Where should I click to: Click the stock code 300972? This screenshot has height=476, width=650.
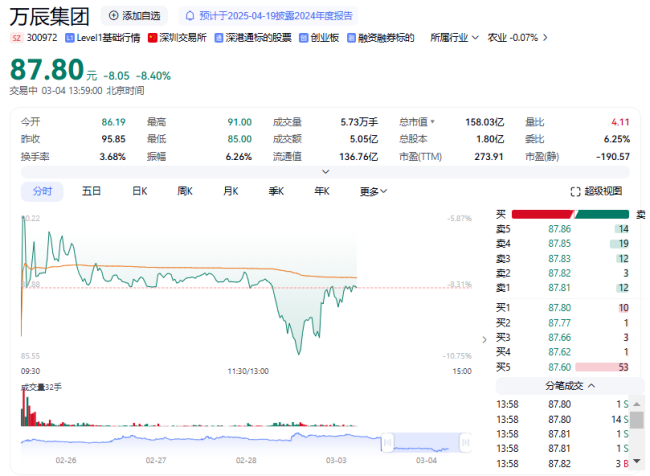click(x=42, y=38)
